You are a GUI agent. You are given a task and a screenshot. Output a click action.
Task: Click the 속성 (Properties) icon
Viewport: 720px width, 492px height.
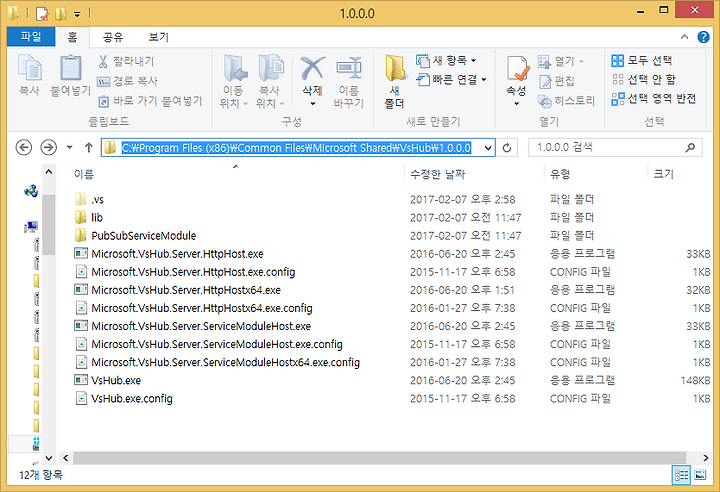[x=517, y=68]
